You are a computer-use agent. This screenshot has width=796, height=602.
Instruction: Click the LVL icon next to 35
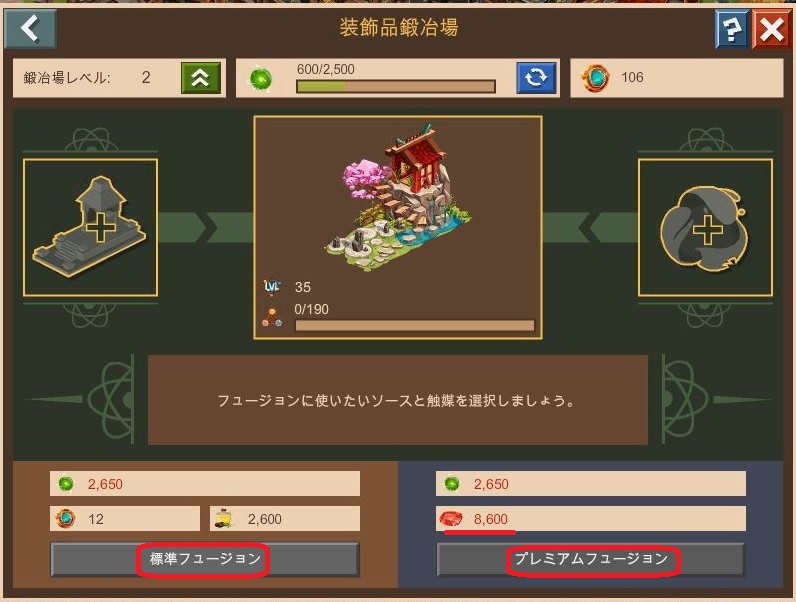coord(272,287)
